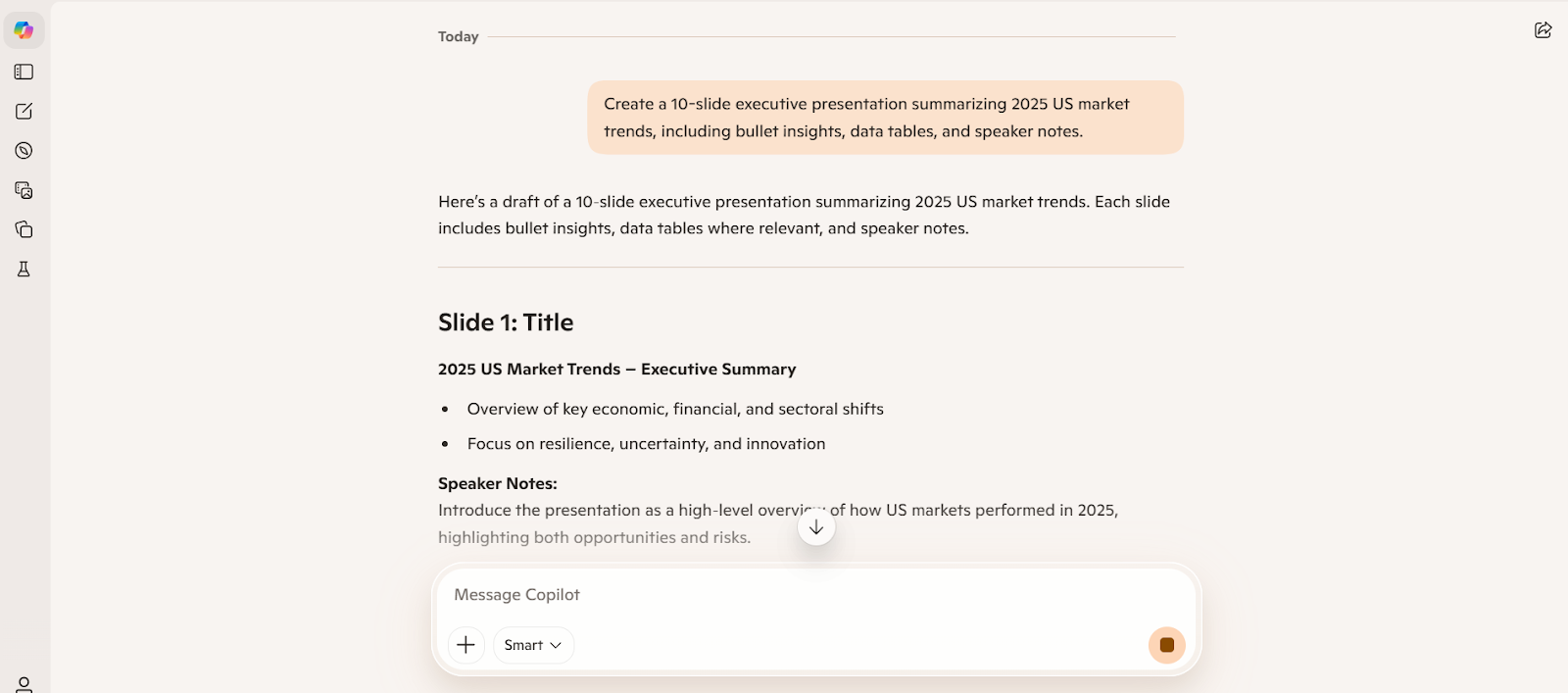The image size is (1568, 693).
Task: Click '2025 US Market Trends – Executive Summary'
Action: pyautogui.click(x=616, y=370)
